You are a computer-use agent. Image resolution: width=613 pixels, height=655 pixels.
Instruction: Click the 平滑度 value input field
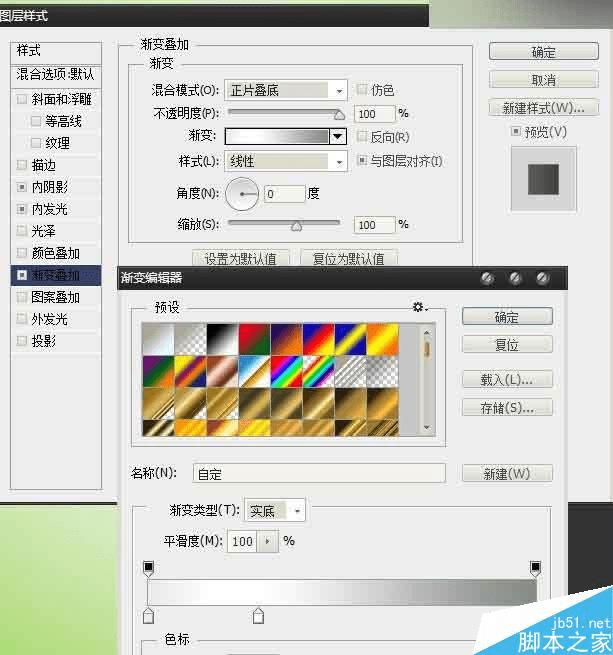pos(242,541)
